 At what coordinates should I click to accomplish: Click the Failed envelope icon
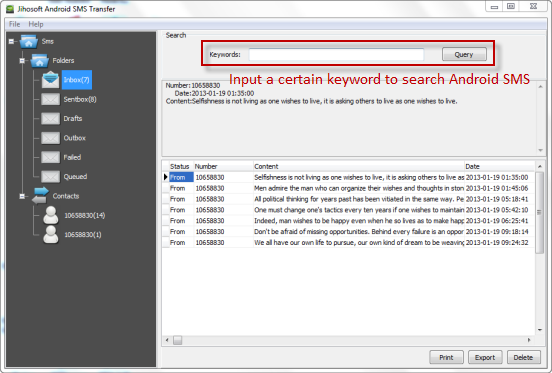coord(50,157)
